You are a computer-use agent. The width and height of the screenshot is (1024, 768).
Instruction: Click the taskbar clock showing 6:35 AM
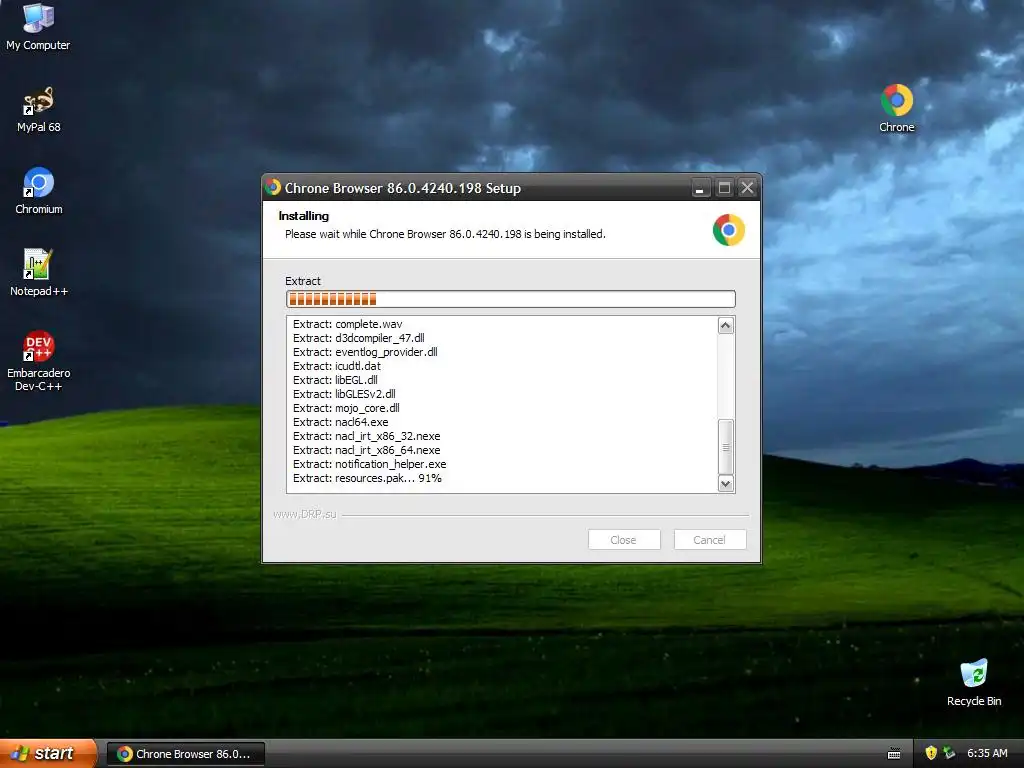(x=987, y=753)
